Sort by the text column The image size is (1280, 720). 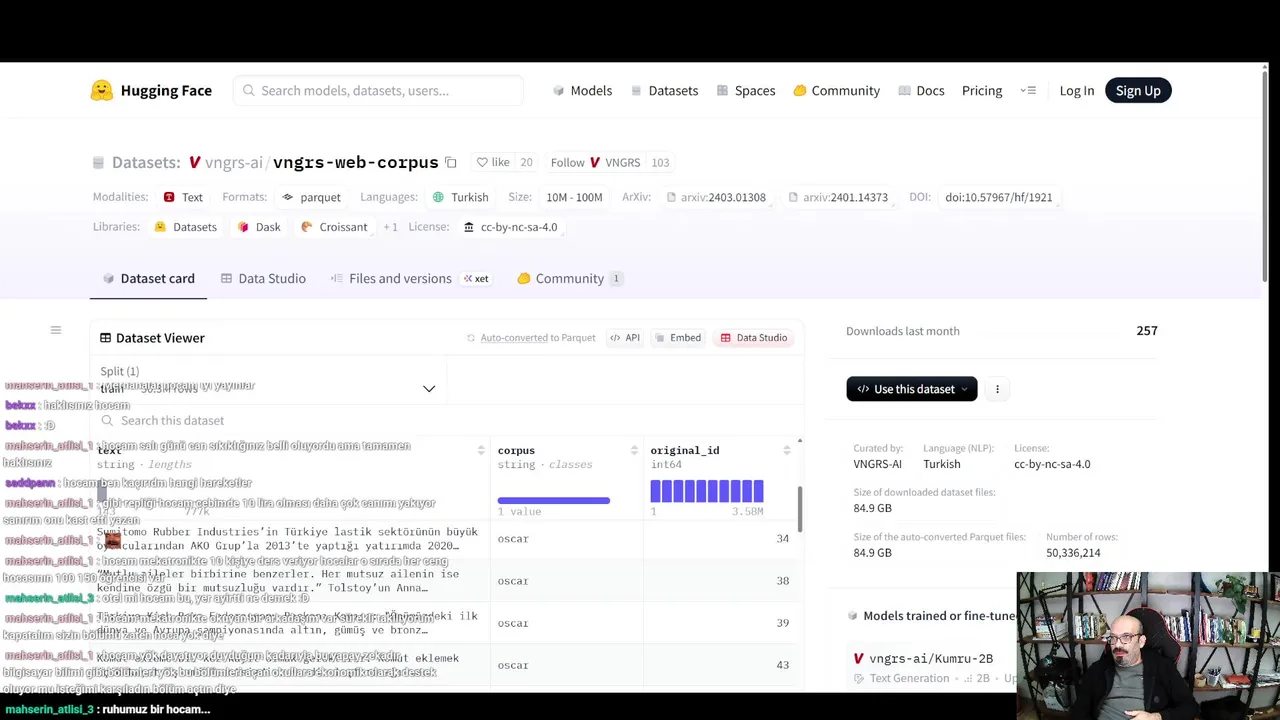pos(480,451)
